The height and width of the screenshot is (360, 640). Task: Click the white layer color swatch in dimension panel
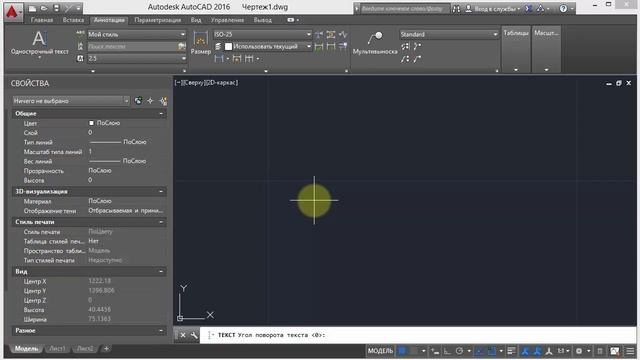pos(229,47)
